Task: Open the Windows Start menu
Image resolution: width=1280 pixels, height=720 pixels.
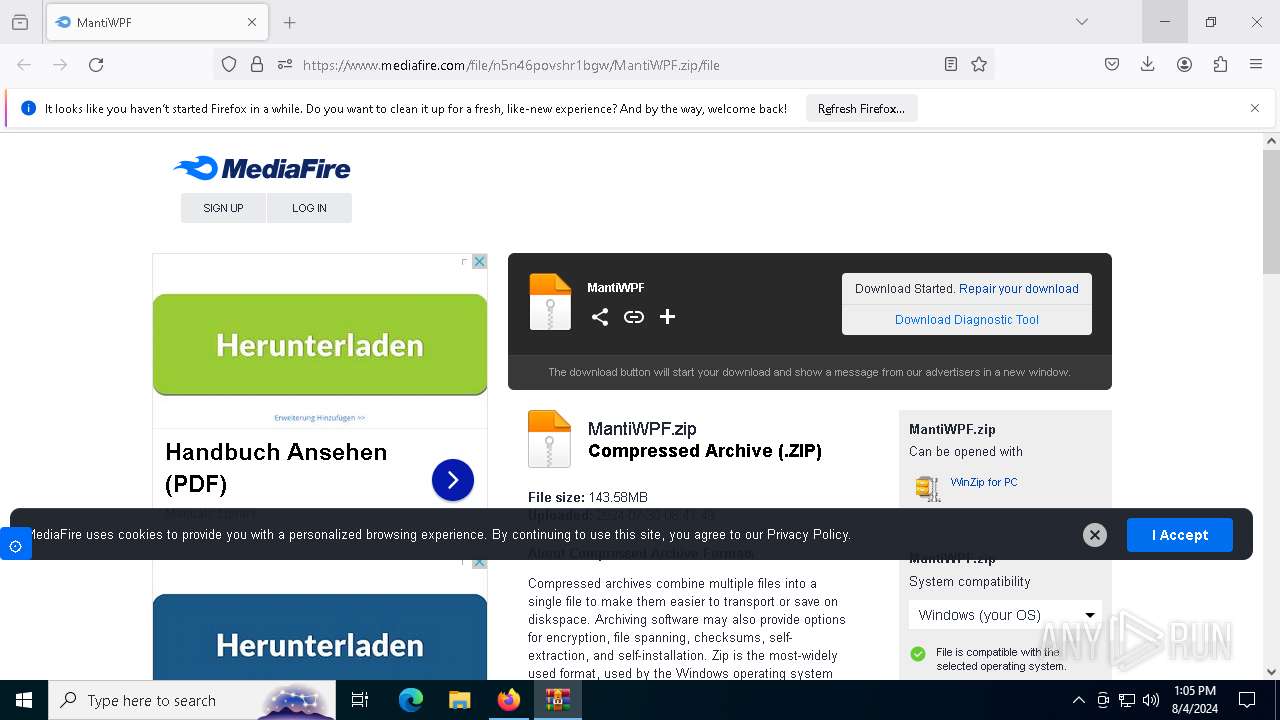Action: [24, 700]
